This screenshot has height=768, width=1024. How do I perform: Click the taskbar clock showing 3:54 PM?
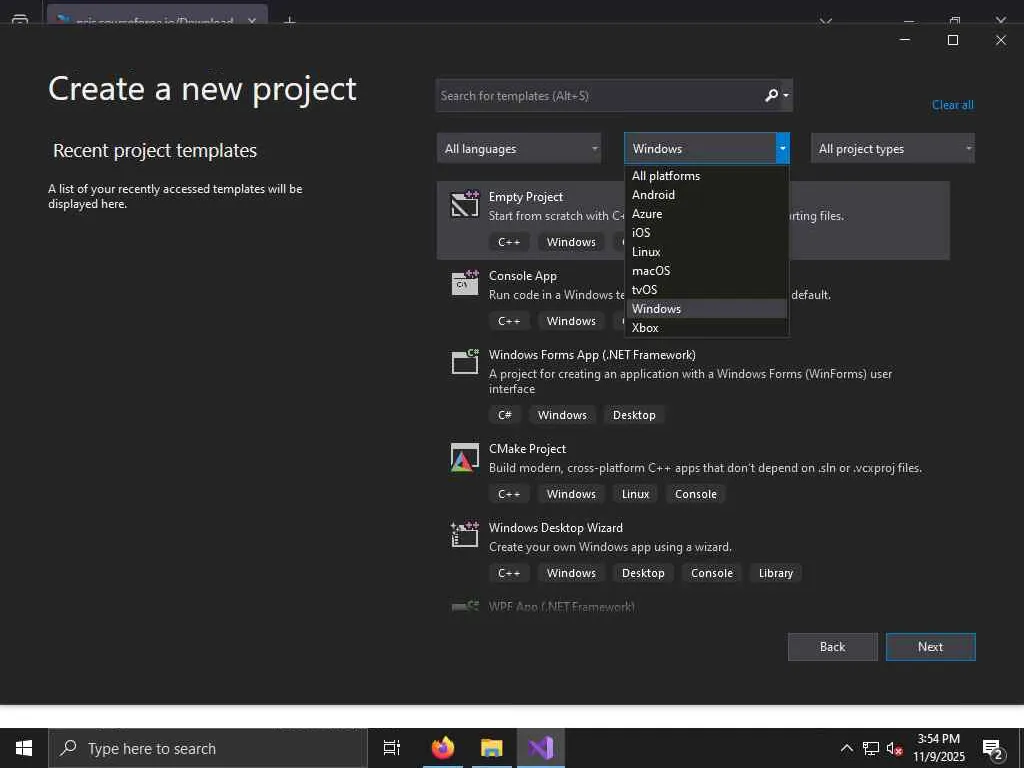(x=938, y=748)
